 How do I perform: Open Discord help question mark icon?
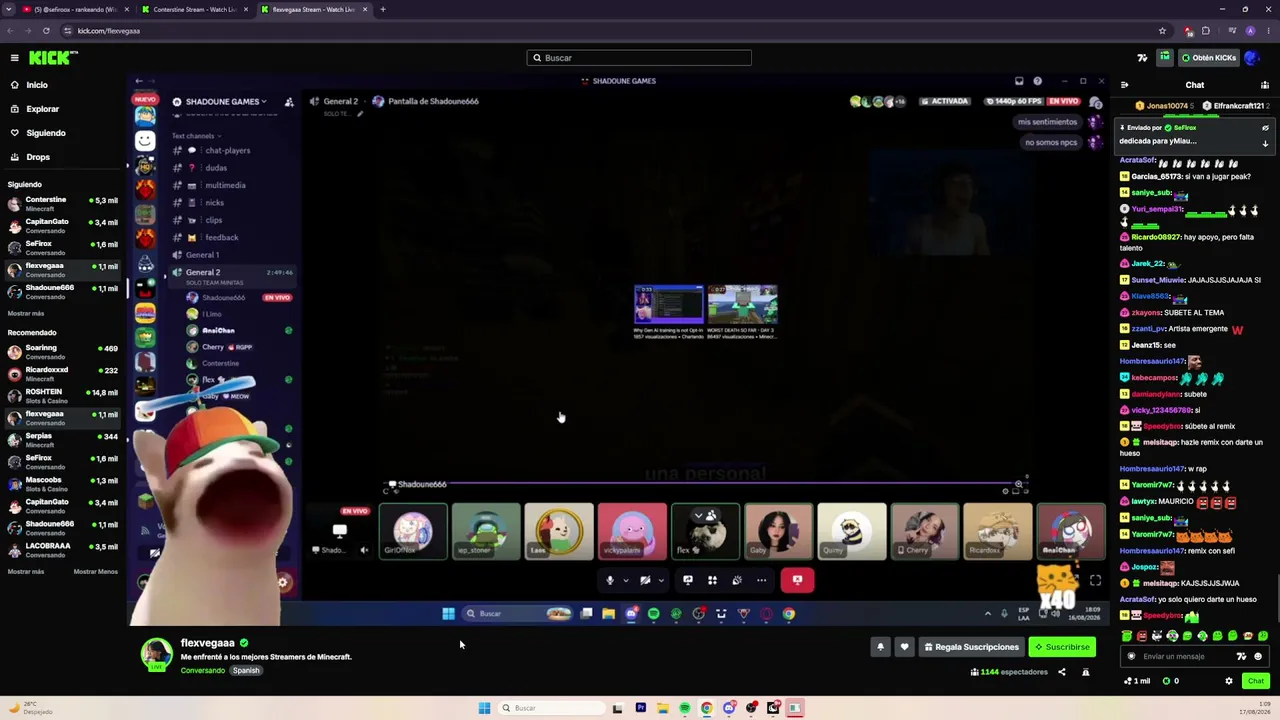pos(1038,81)
